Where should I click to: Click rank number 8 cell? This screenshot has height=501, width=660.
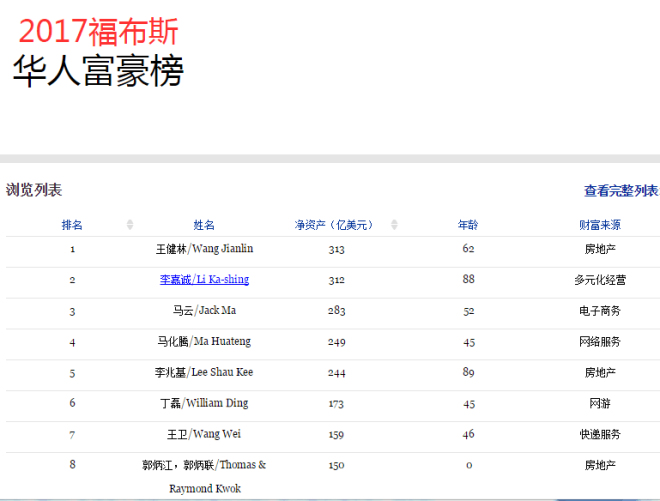click(x=72, y=464)
